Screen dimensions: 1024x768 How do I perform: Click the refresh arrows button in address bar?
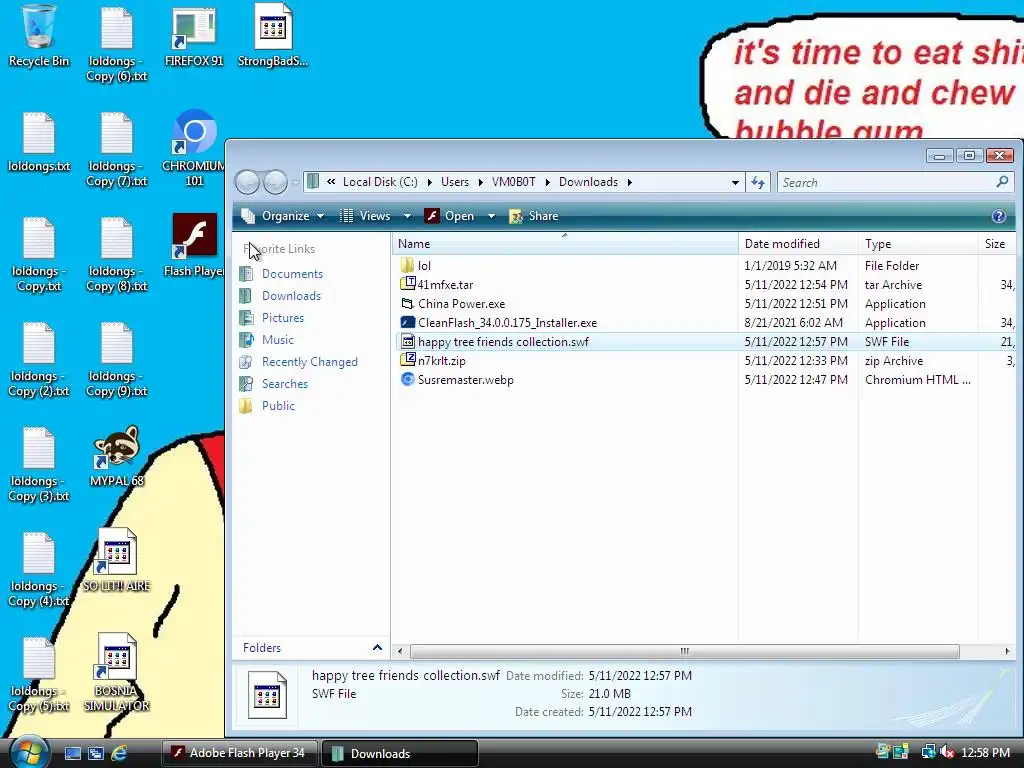pos(758,182)
